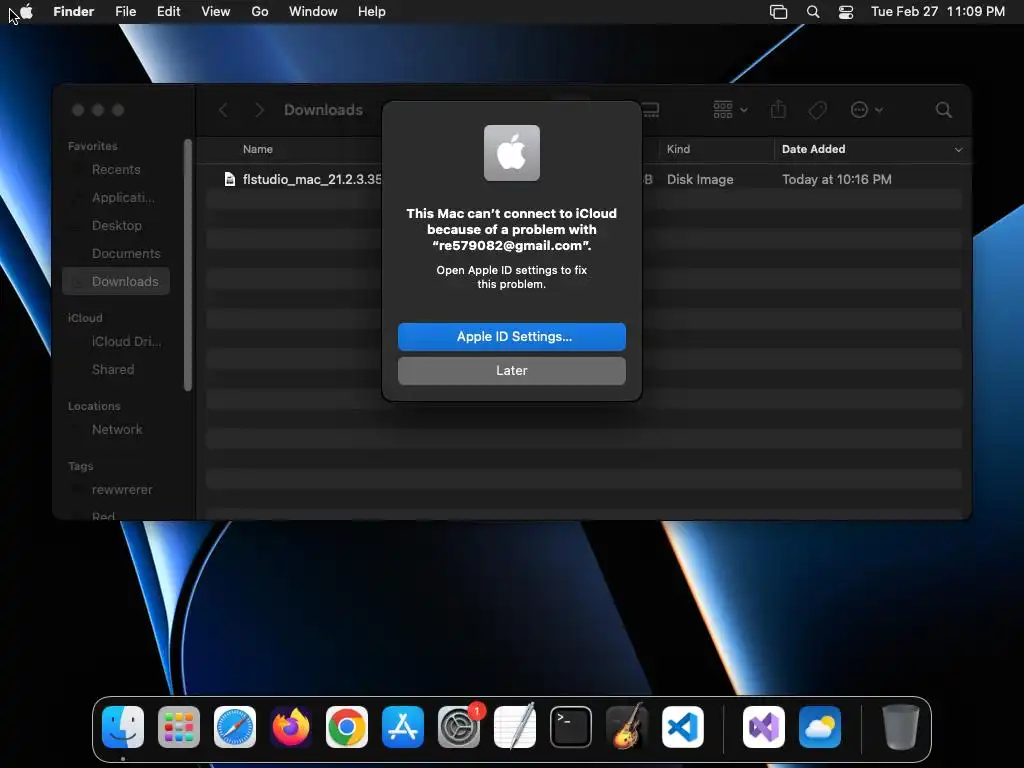Image resolution: width=1024 pixels, height=768 pixels.
Task: Open the weather cloud app in Dock
Action: click(820, 727)
